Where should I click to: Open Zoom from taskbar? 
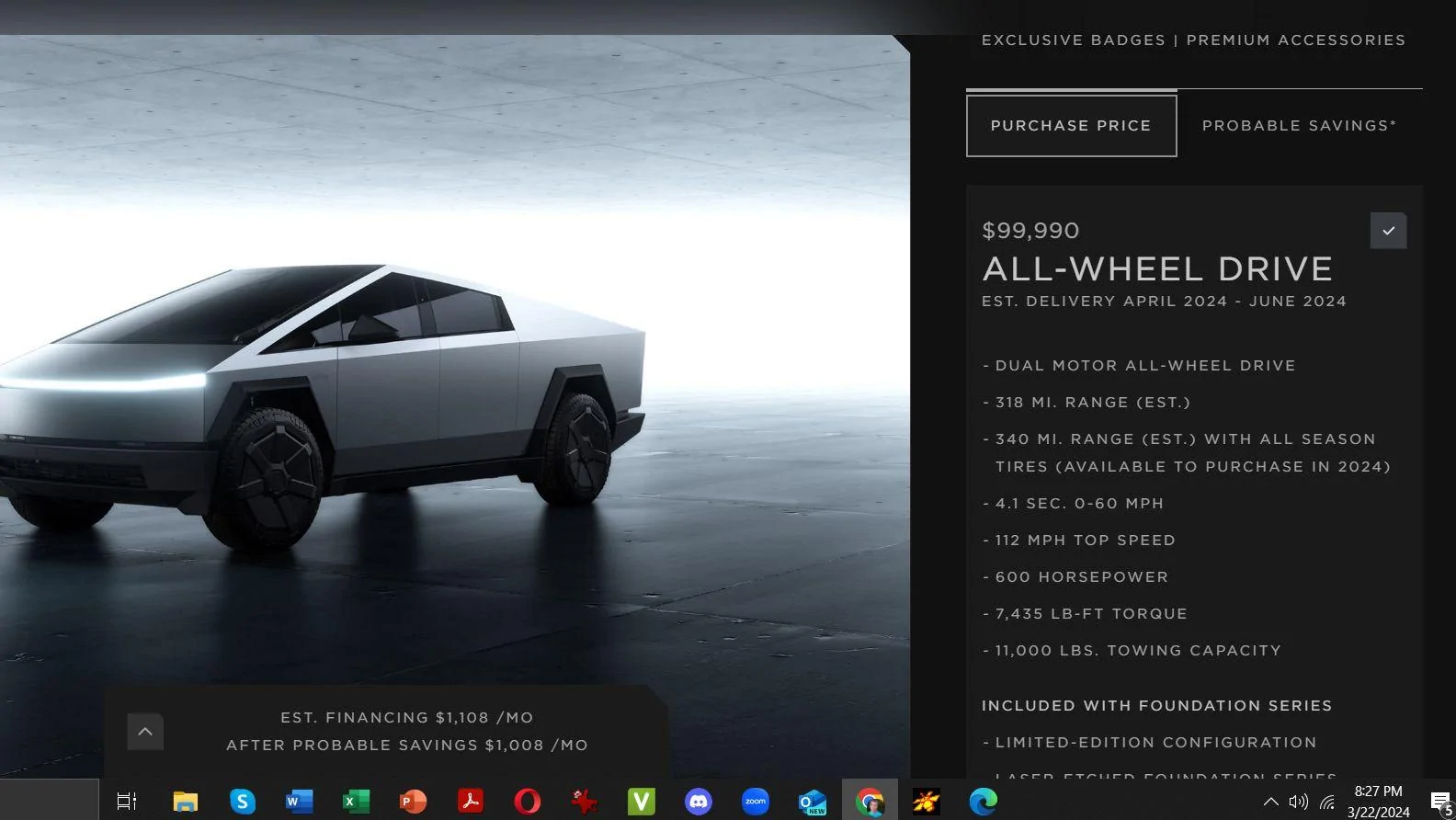756,802
